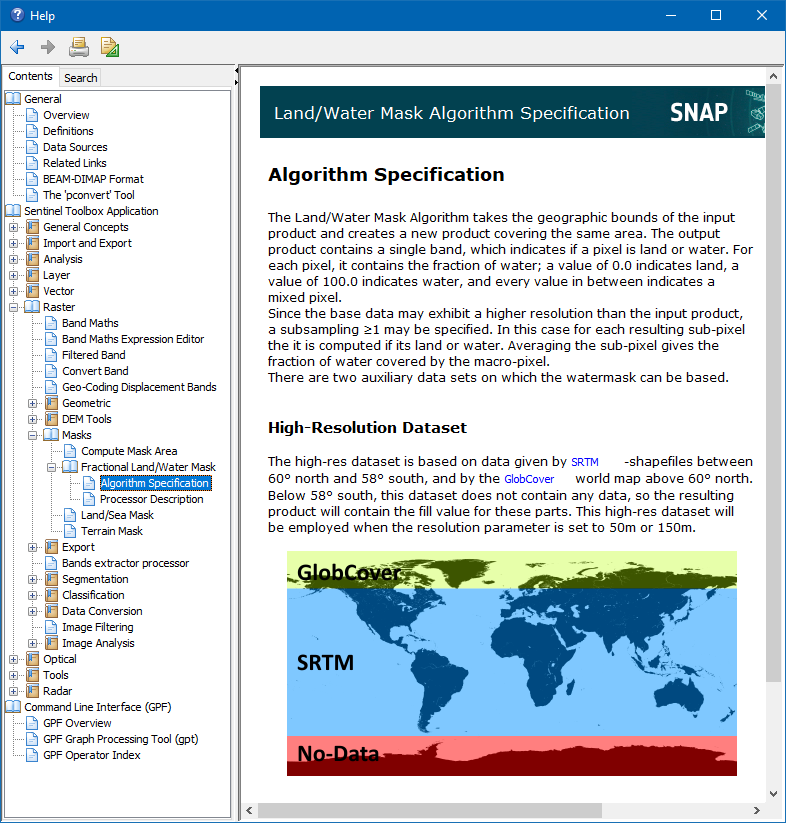Image resolution: width=786 pixels, height=823 pixels.
Task: Click the page icon beside Overview
Action: click(32, 115)
